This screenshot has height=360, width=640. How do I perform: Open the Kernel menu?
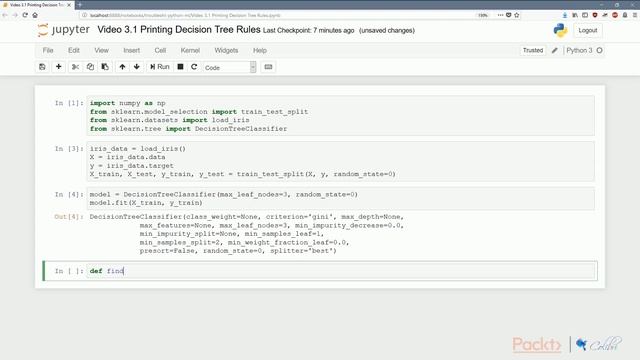tap(190, 50)
